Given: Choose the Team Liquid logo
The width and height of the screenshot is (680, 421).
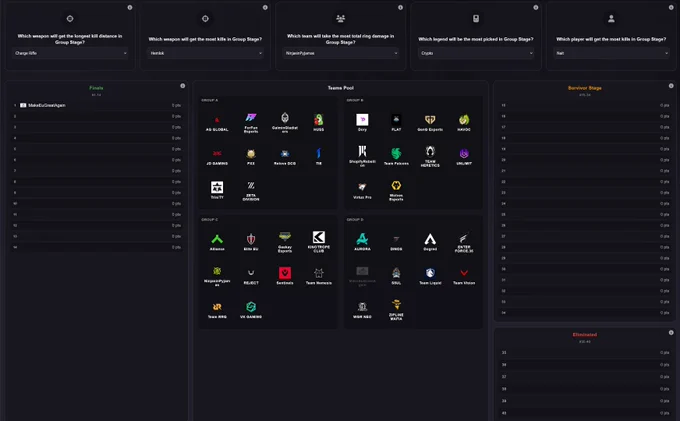Looking at the screenshot, I should 430,273.
